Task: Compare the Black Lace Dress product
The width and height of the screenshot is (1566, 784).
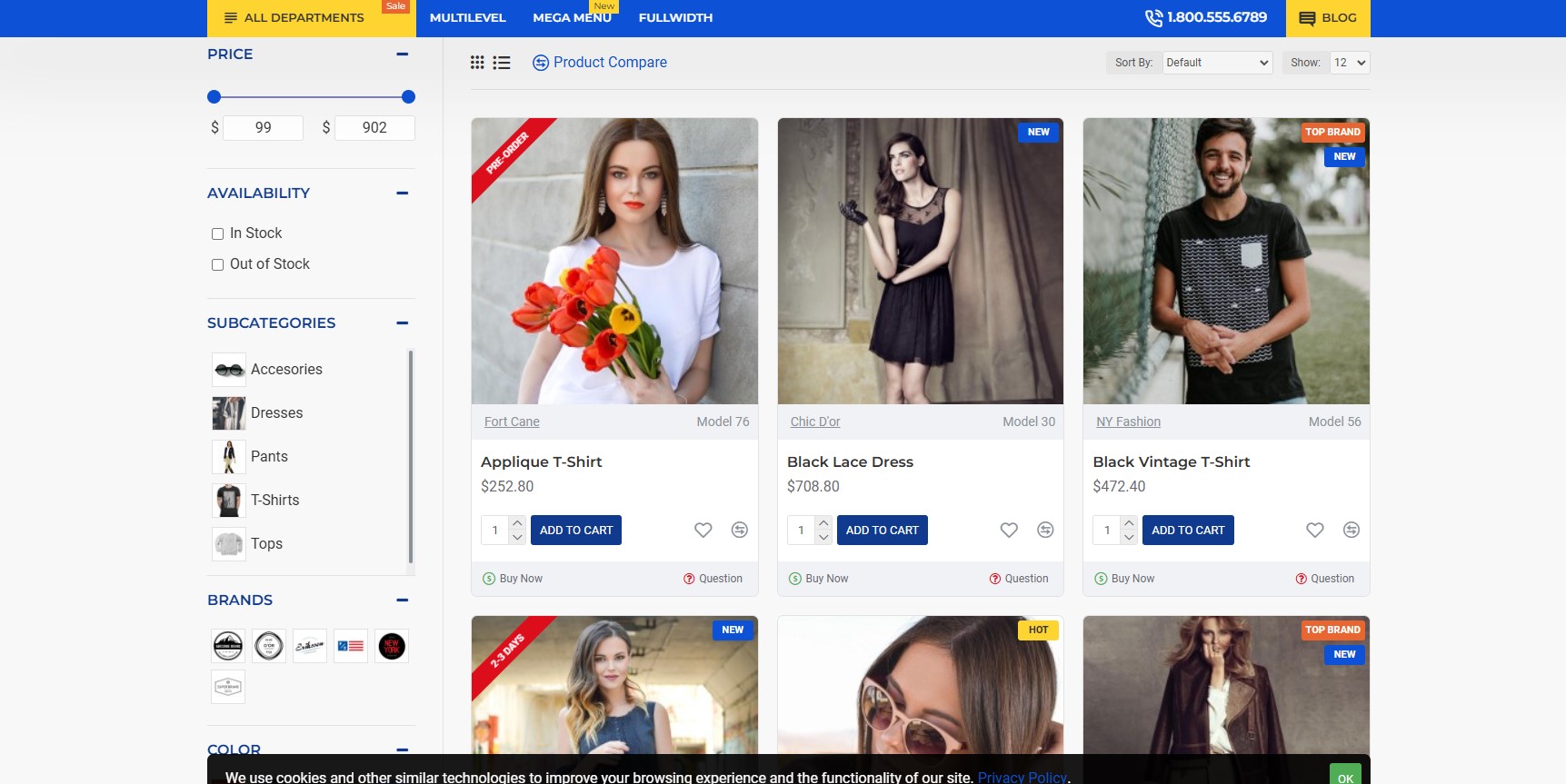Action: click(x=1046, y=530)
